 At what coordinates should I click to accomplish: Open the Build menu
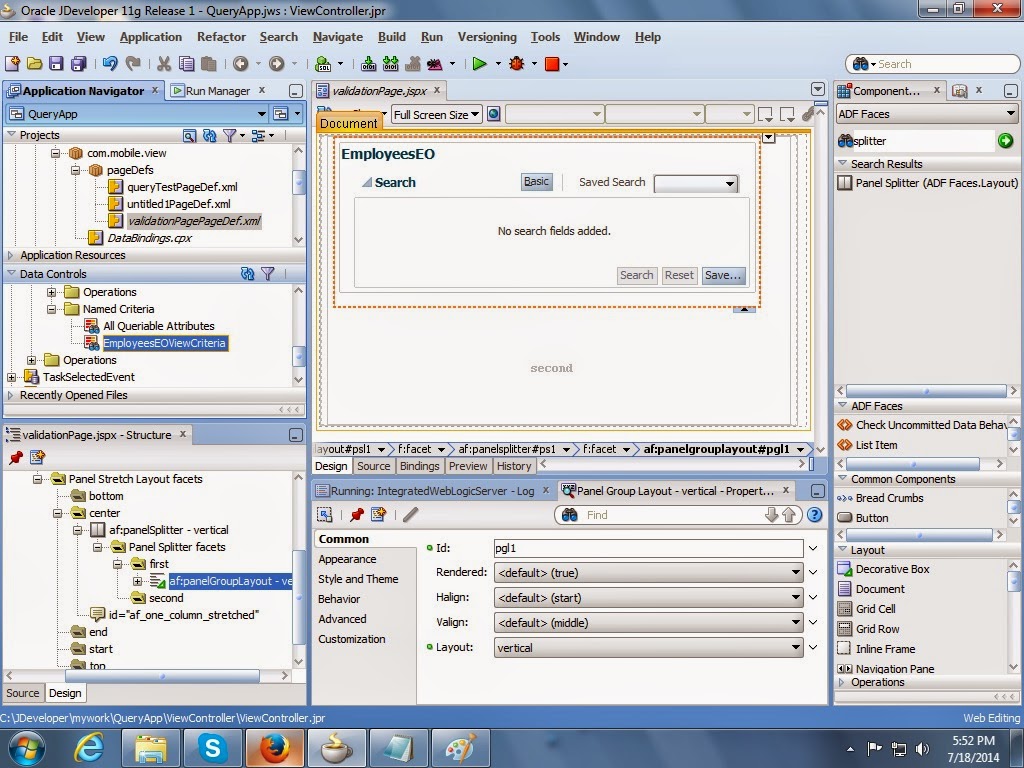tap(392, 37)
